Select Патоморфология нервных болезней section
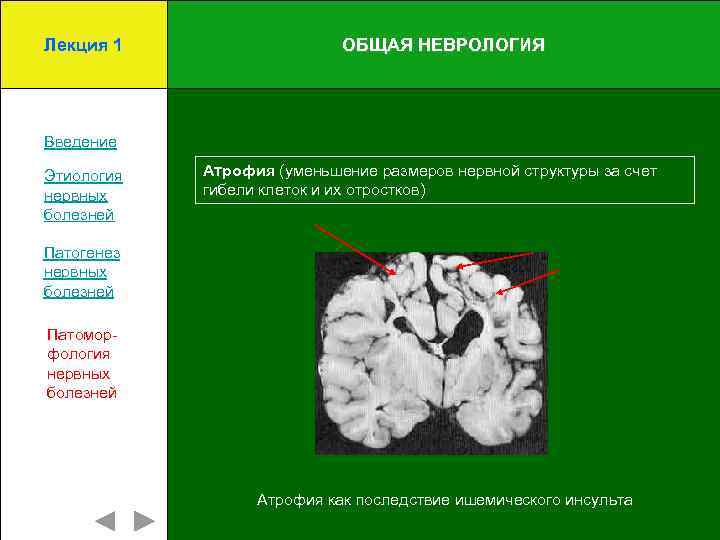Image resolution: width=720 pixels, height=540 pixels. [82, 364]
